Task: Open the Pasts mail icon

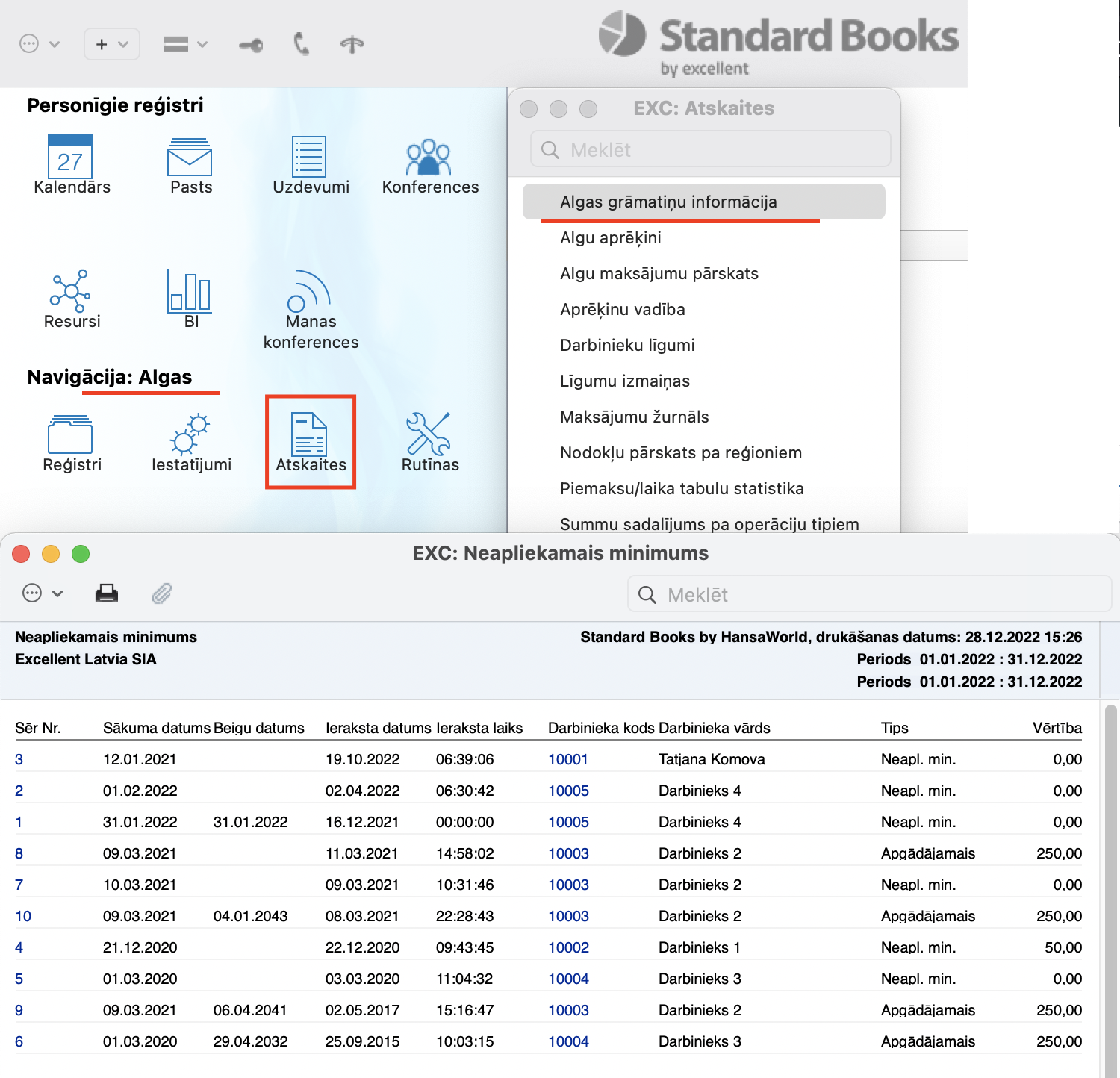Action: point(190,158)
